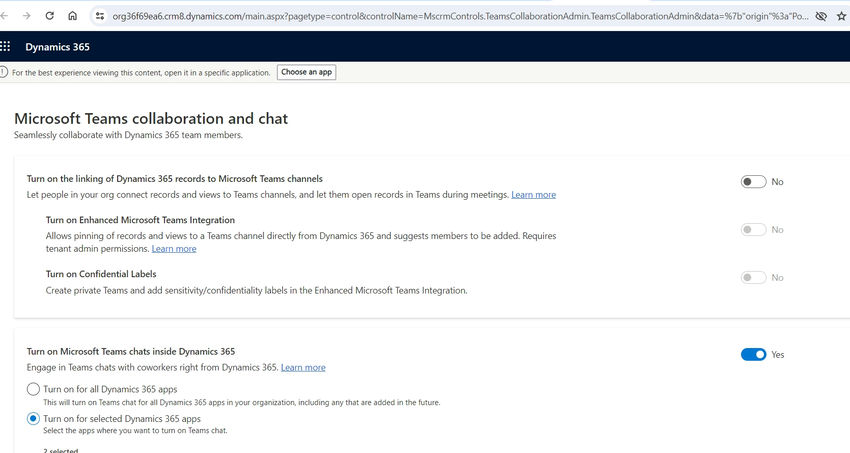The height and width of the screenshot is (453, 850).
Task: Toggle the Confidential Labels switch
Action: point(753,277)
